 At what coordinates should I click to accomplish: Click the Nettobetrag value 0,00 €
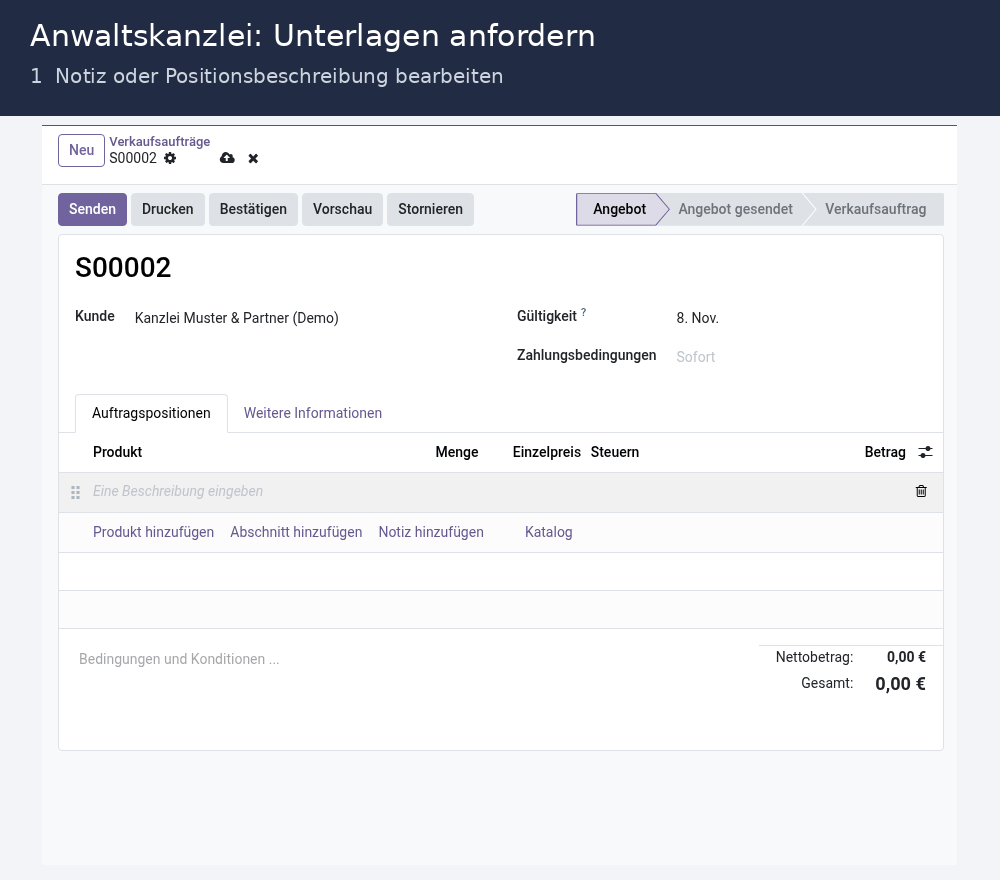(906, 657)
